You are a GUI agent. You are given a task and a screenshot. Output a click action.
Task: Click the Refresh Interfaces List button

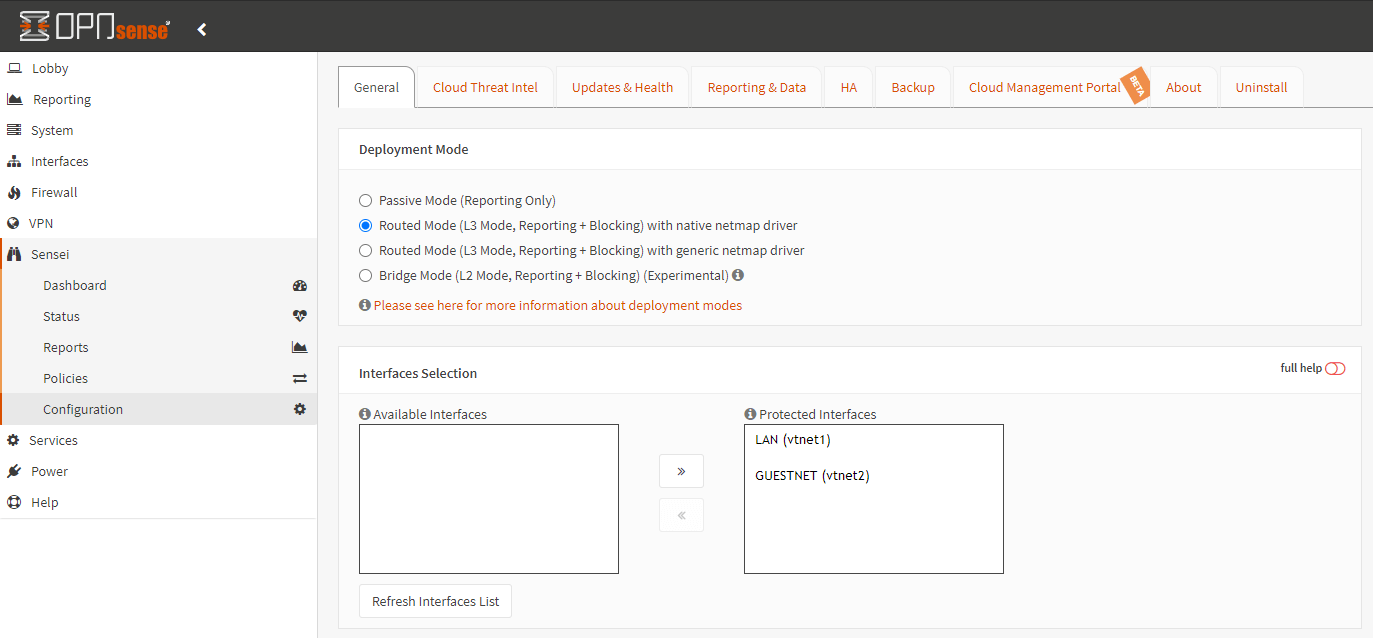435,601
